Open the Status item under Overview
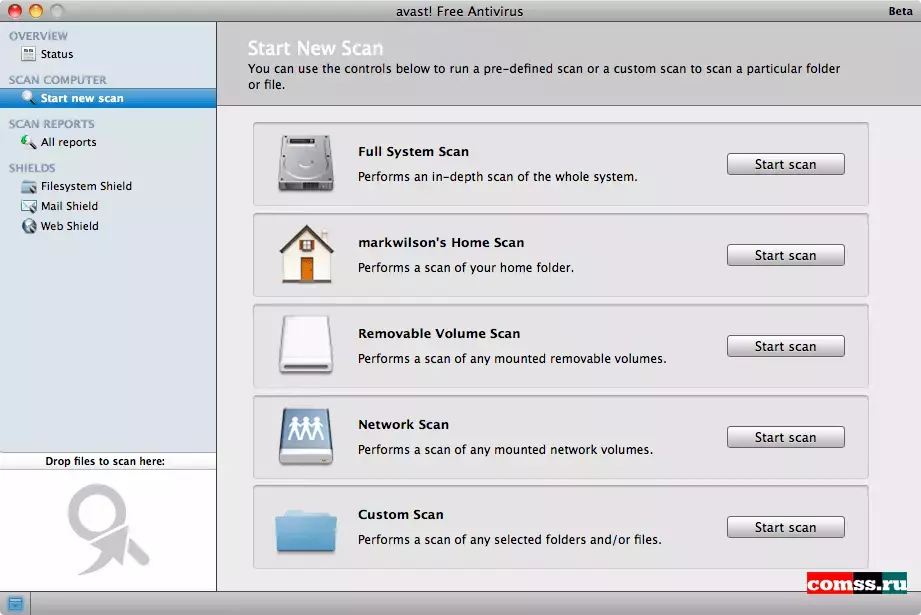 (108, 54)
